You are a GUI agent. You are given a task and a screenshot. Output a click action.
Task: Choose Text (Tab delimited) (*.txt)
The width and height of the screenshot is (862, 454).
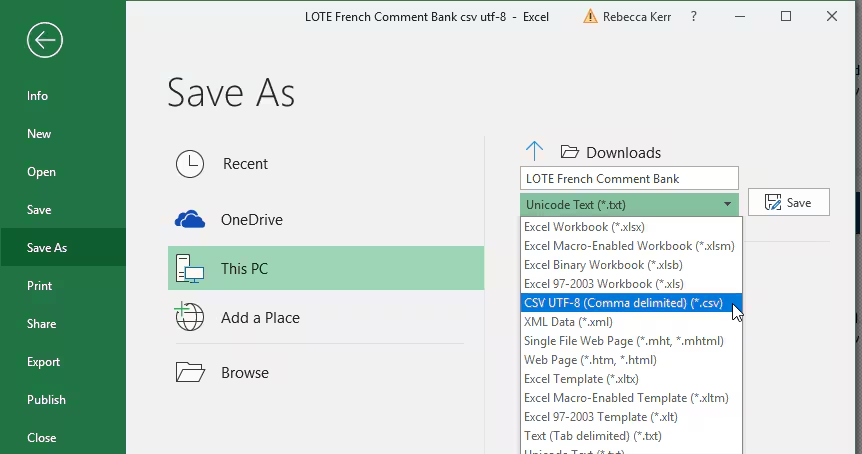631,436
